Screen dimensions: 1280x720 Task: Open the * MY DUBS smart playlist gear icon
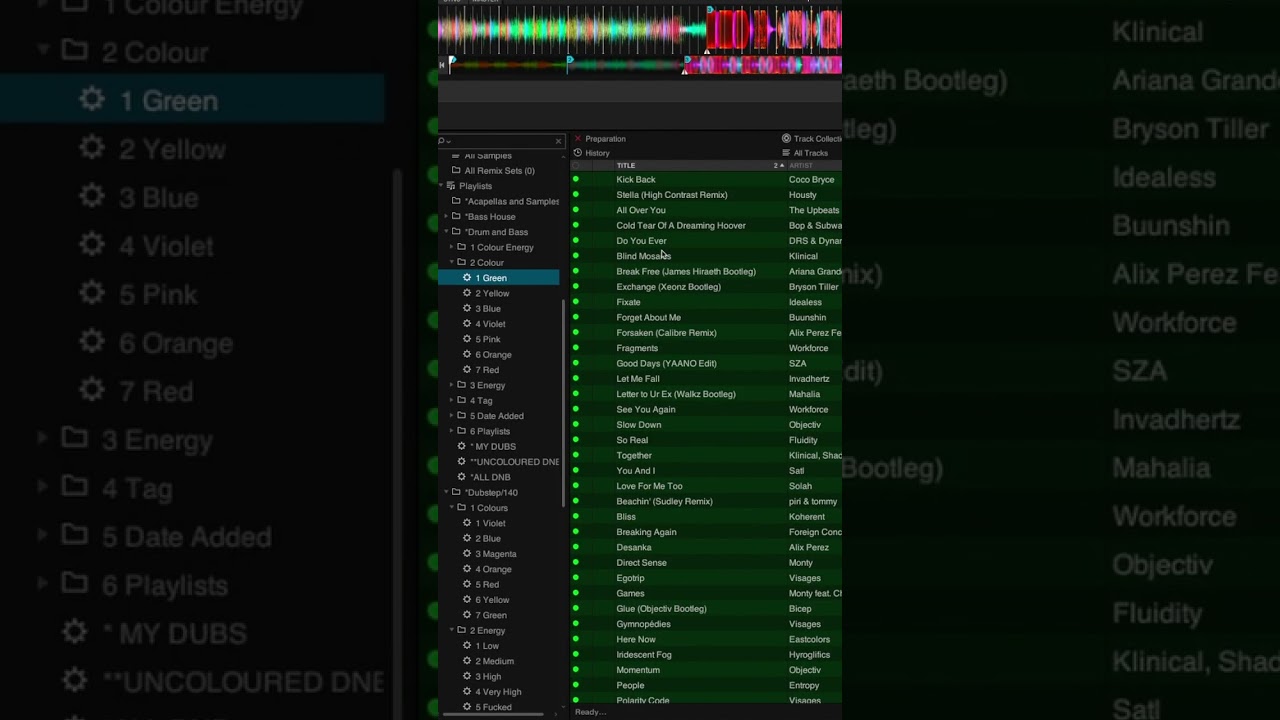pyautogui.click(x=461, y=446)
